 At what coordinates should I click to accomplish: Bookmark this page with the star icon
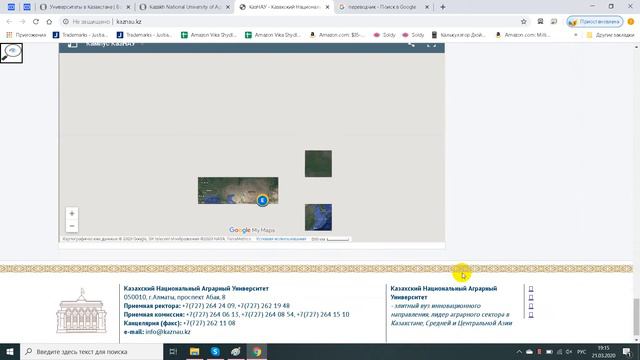coord(524,22)
